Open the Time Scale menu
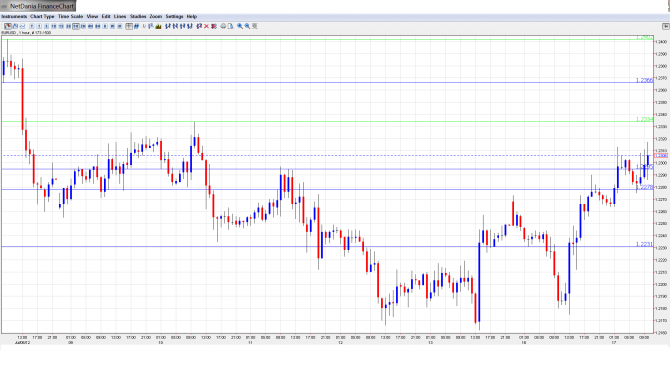 click(x=70, y=16)
